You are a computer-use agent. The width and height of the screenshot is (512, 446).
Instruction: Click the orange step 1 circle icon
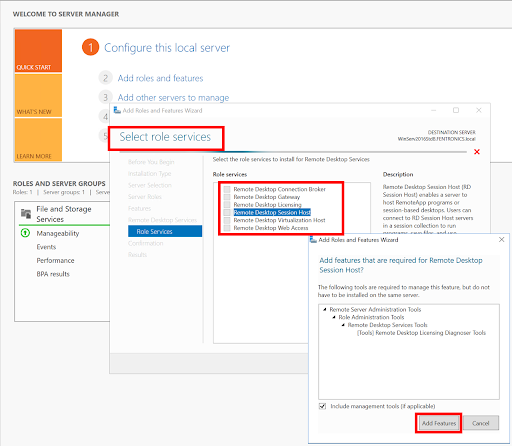pos(90,47)
